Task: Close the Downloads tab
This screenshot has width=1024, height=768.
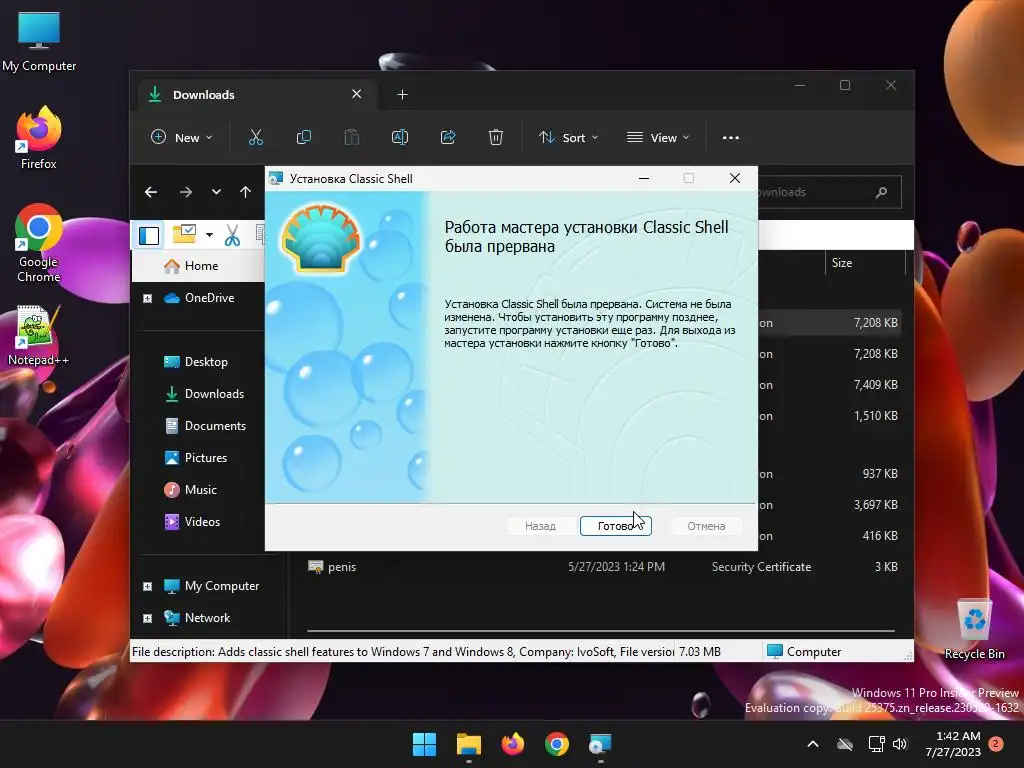Action: point(357,94)
